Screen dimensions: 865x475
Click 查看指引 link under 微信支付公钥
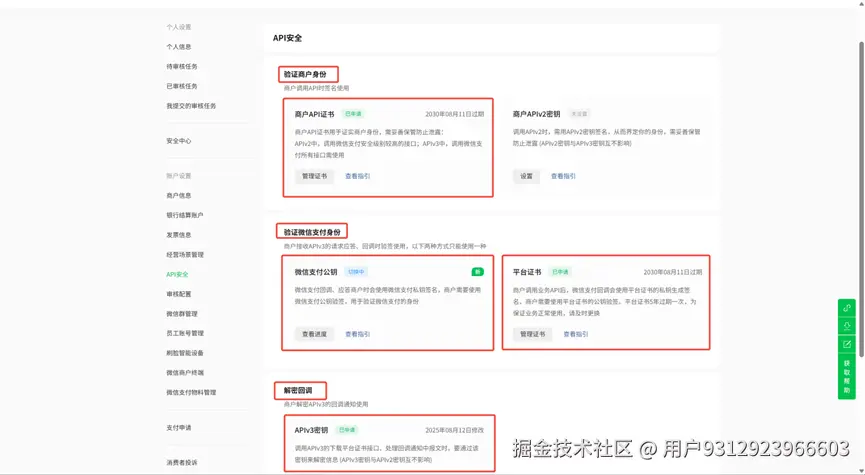point(357,334)
